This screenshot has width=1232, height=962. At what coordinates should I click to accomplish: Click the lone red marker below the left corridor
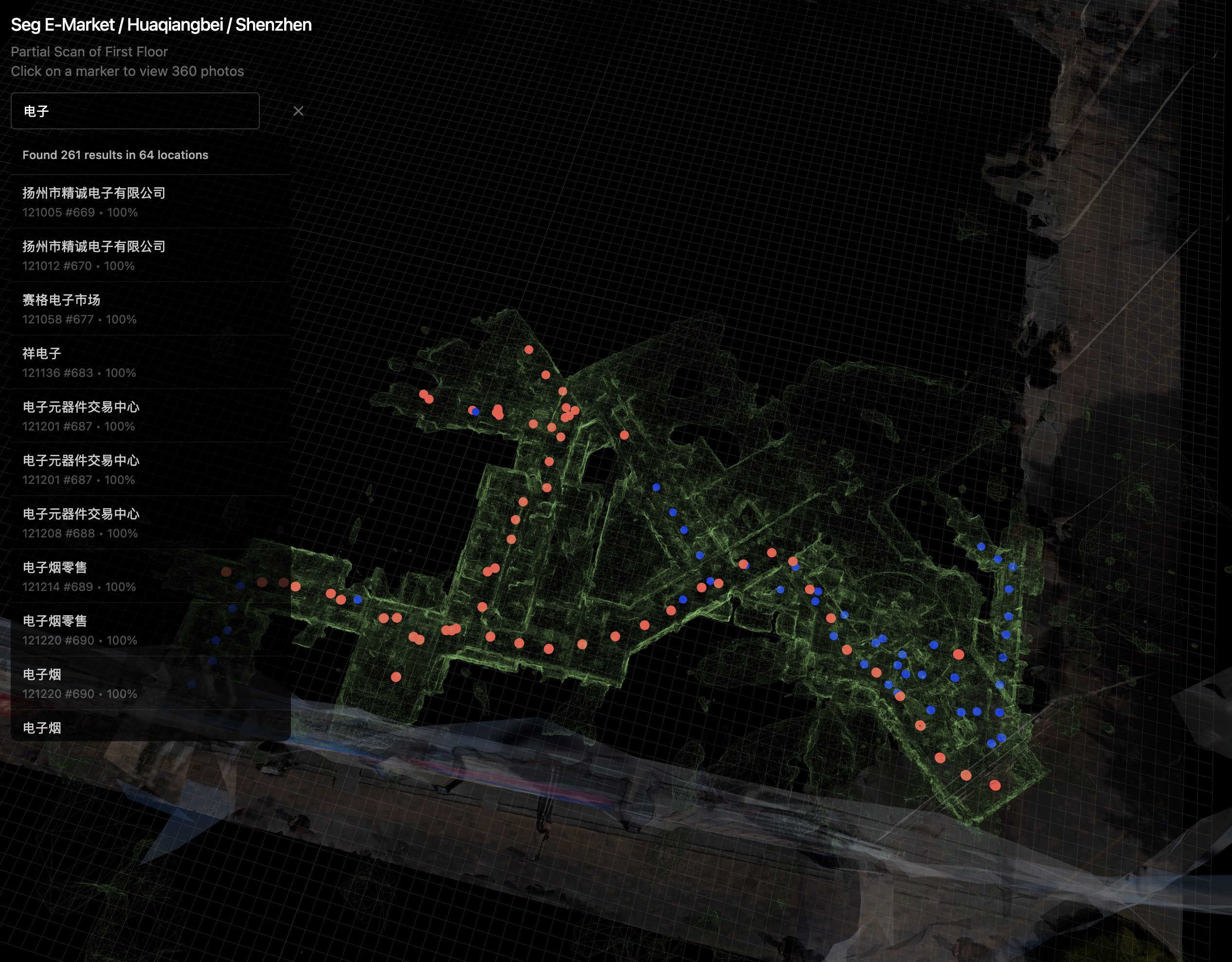tap(396, 677)
